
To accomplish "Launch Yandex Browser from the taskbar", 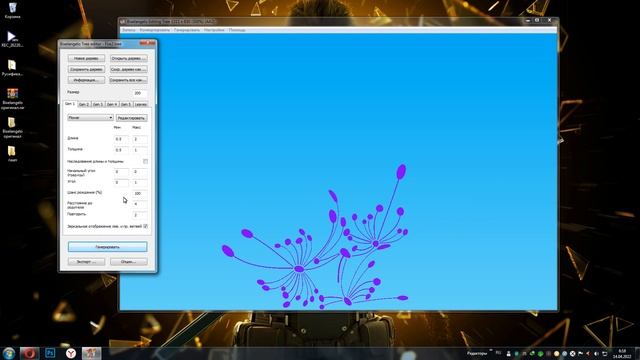I will coord(71,353).
